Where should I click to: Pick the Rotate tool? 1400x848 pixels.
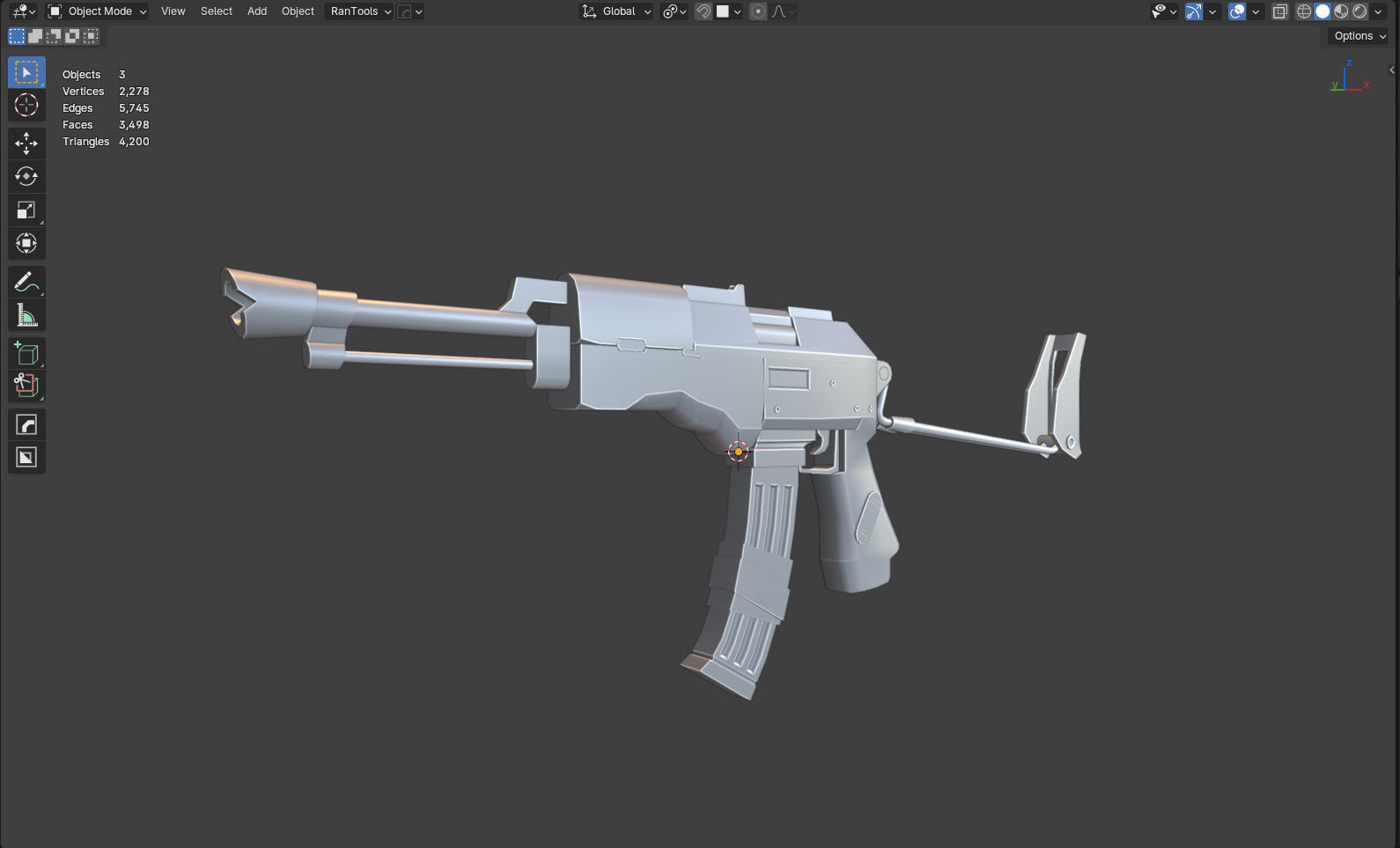26,176
